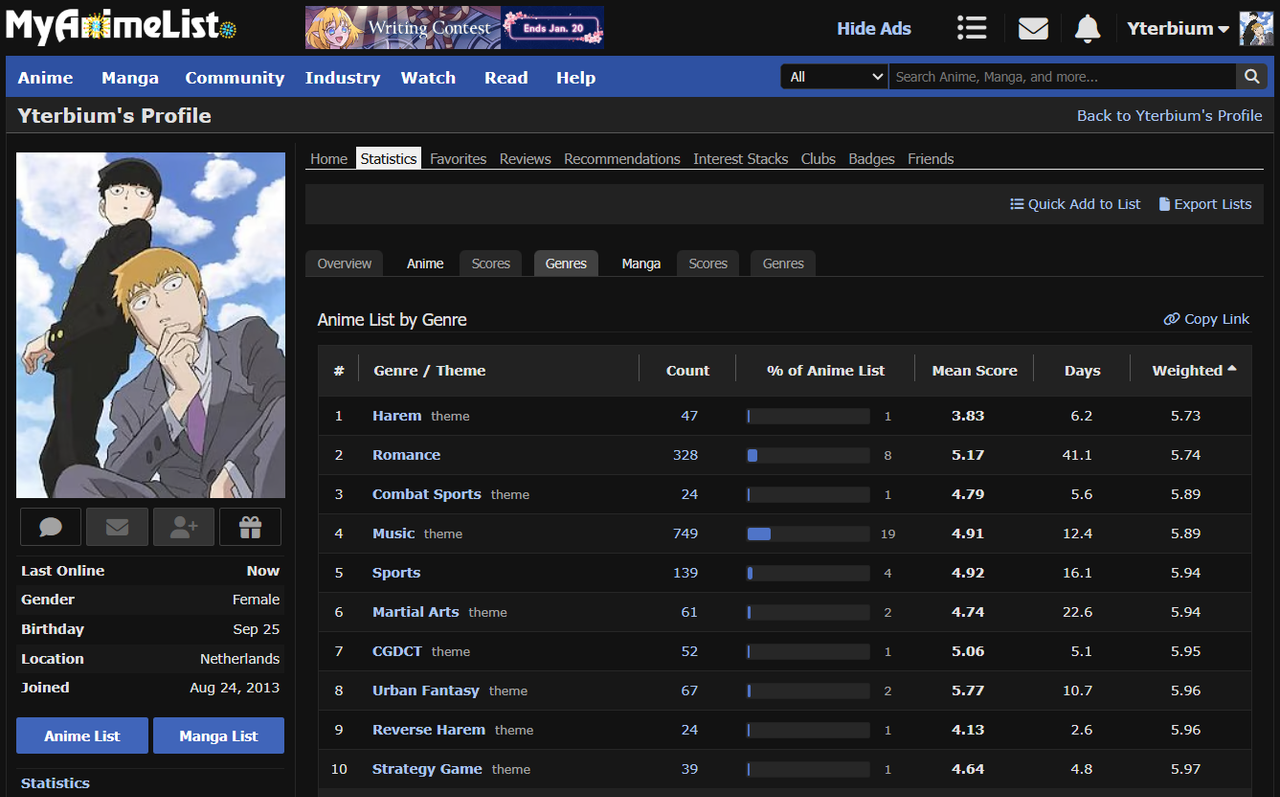Open the Watch navigation menu

coord(428,77)
